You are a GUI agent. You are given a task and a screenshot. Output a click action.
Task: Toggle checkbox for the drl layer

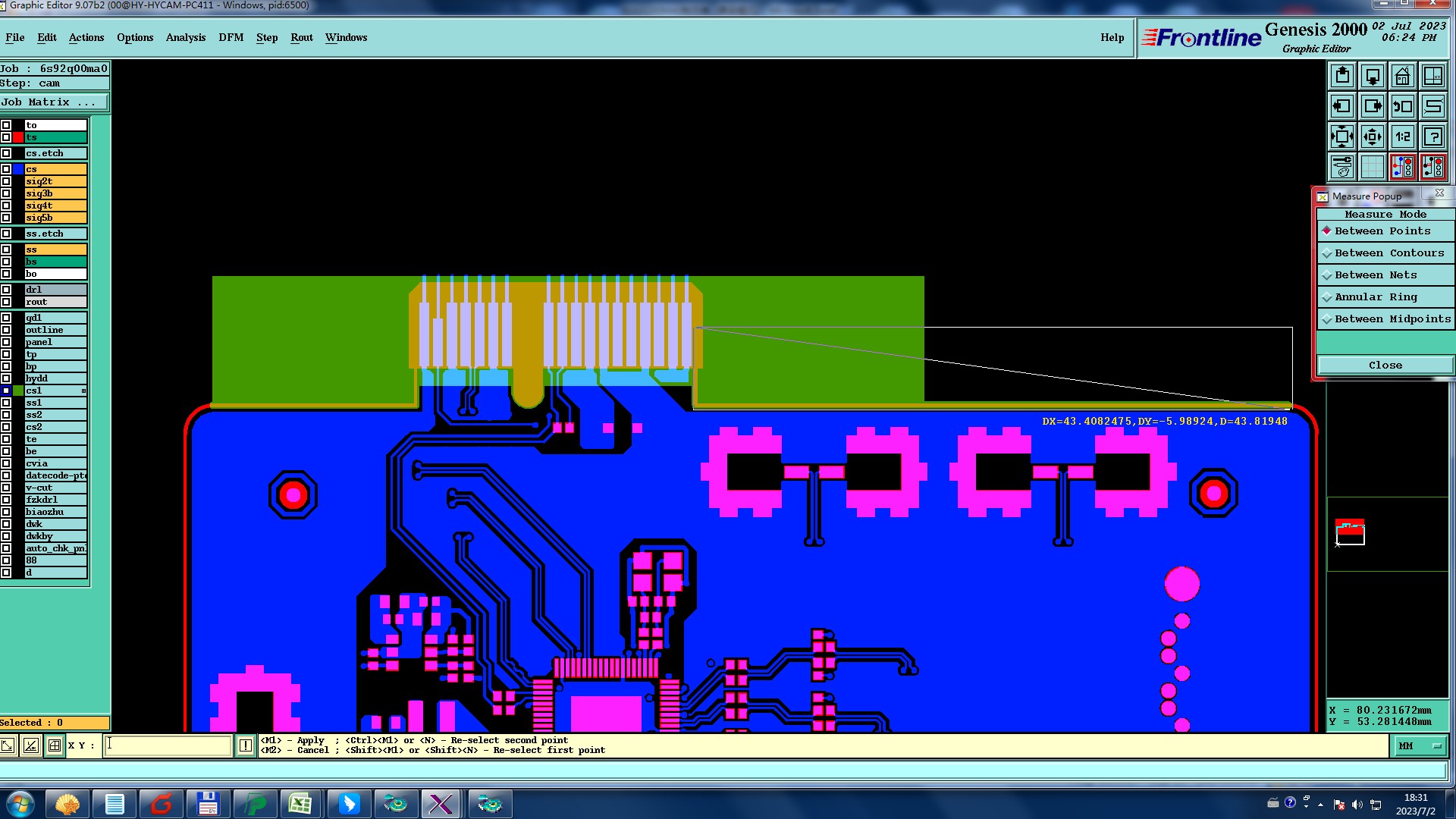click(6, 290)
